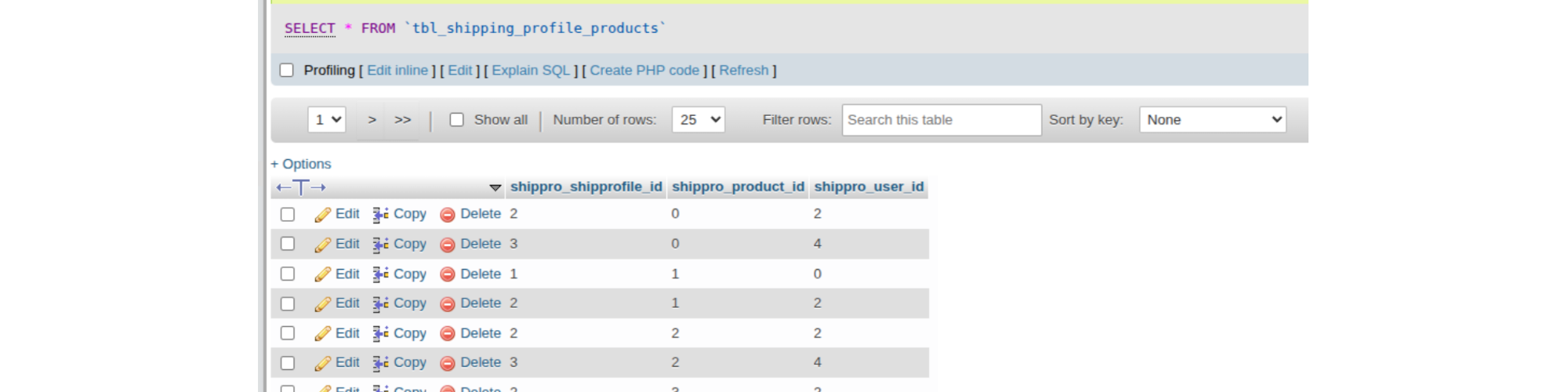The width and height of the screenshot is (1568, 392).
Task: Tick the Show all checkbox
Action: click(457, 120)
